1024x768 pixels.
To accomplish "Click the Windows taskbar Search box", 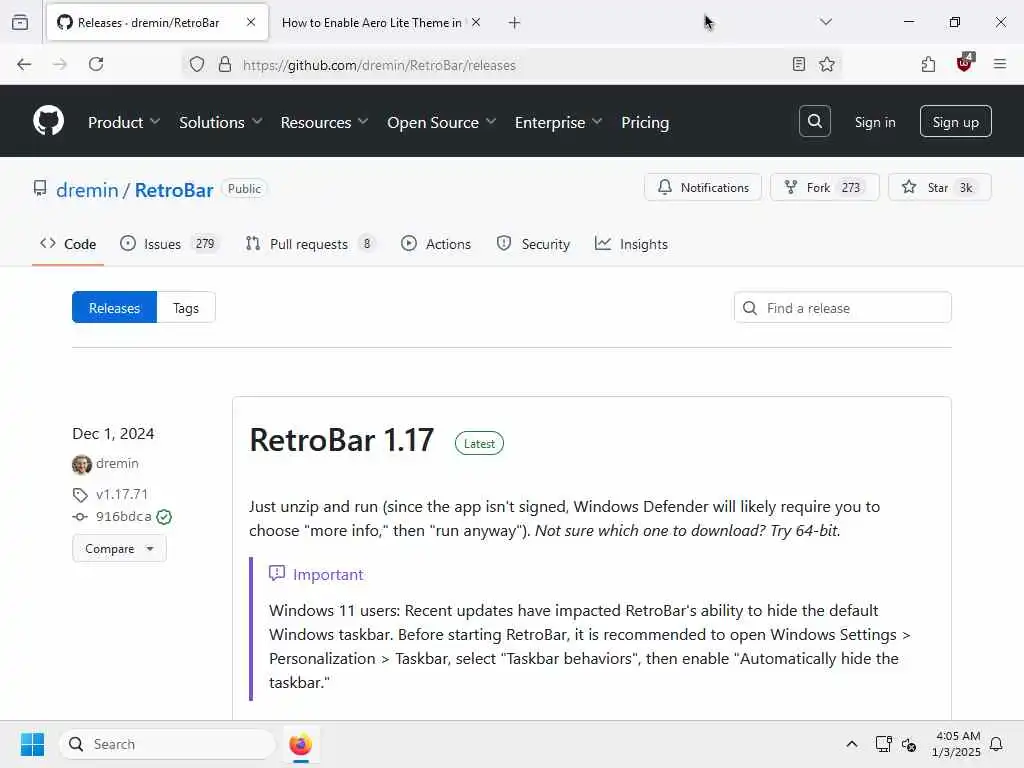I will [x=167, y=744].
